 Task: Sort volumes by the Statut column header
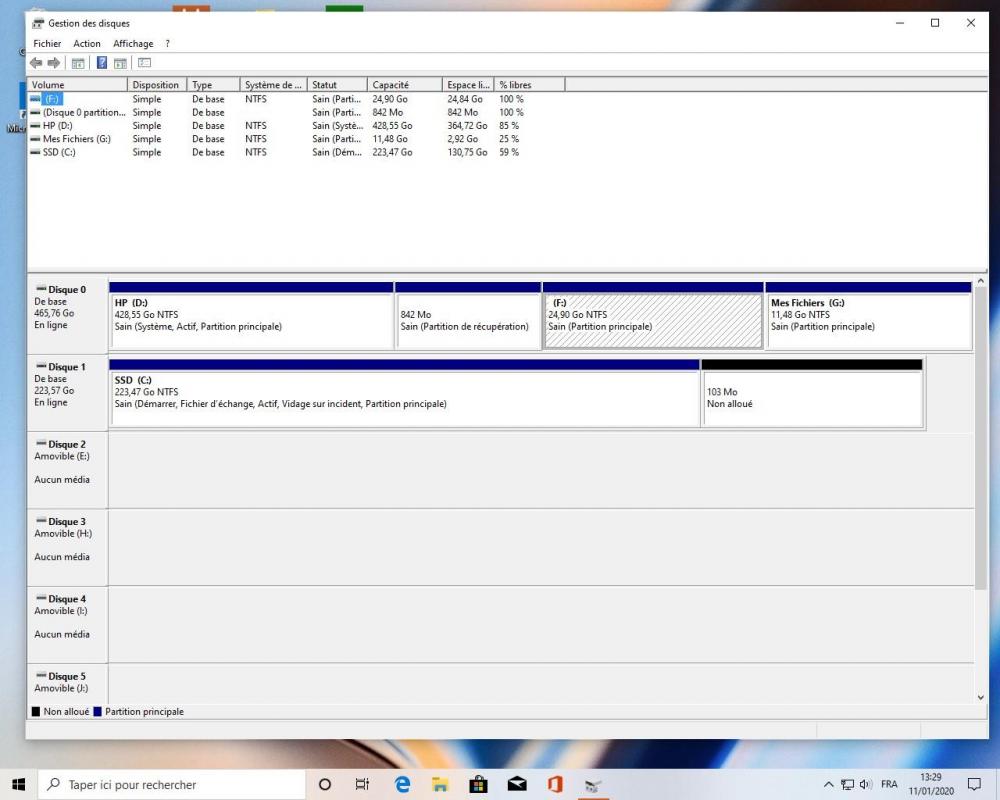(x=336, y=85)
